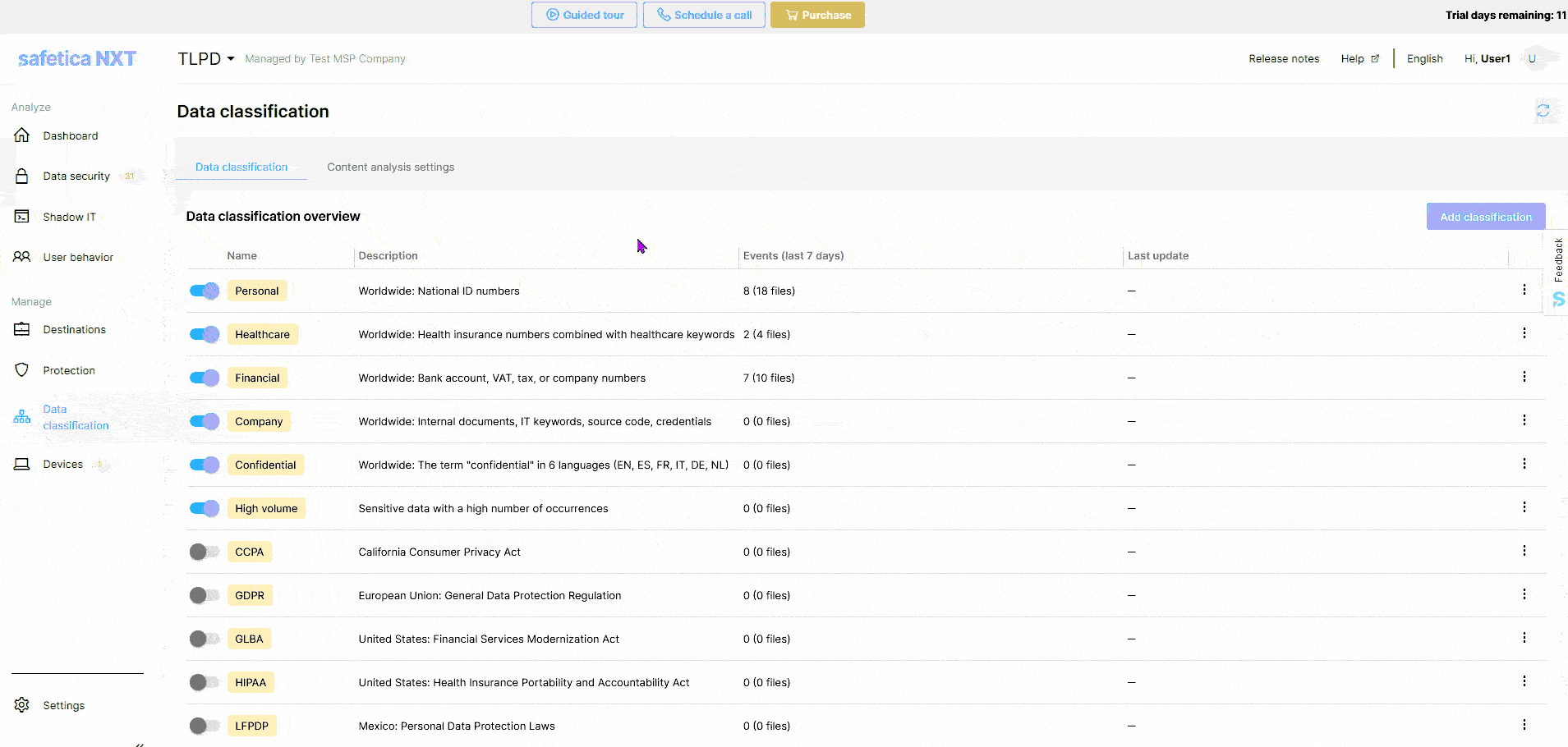
Task: Open User behavior in the sidebar
Action: (x=78, y=257)
